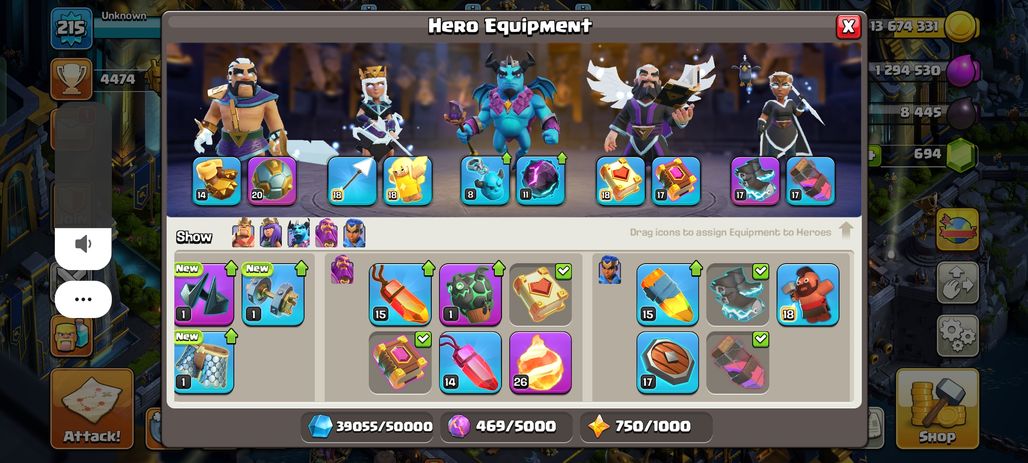Toggle Royal Champion equipment filter
This screenshot has height=463, width=1028.
point(354,233)
